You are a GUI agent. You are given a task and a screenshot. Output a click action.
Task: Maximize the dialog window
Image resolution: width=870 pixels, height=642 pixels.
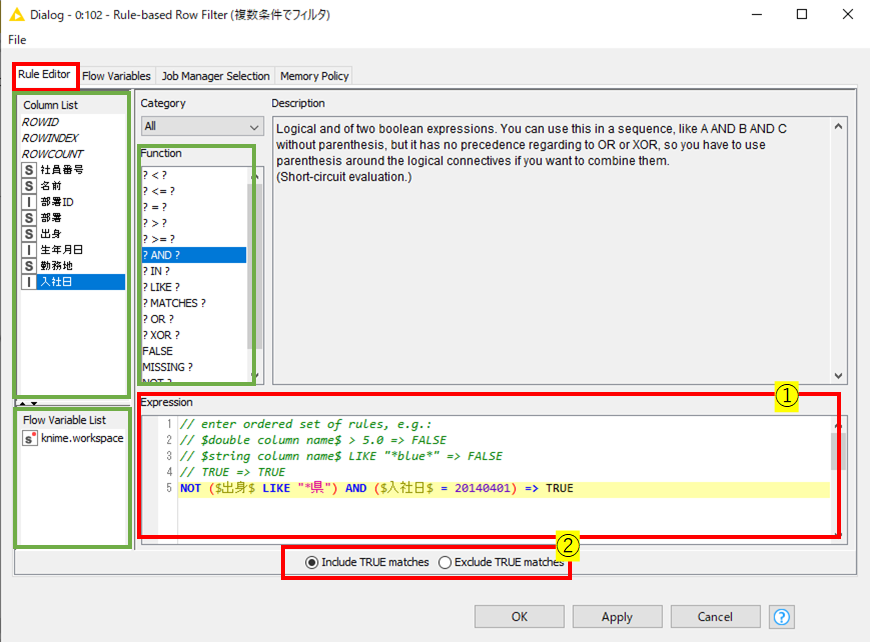802,14
